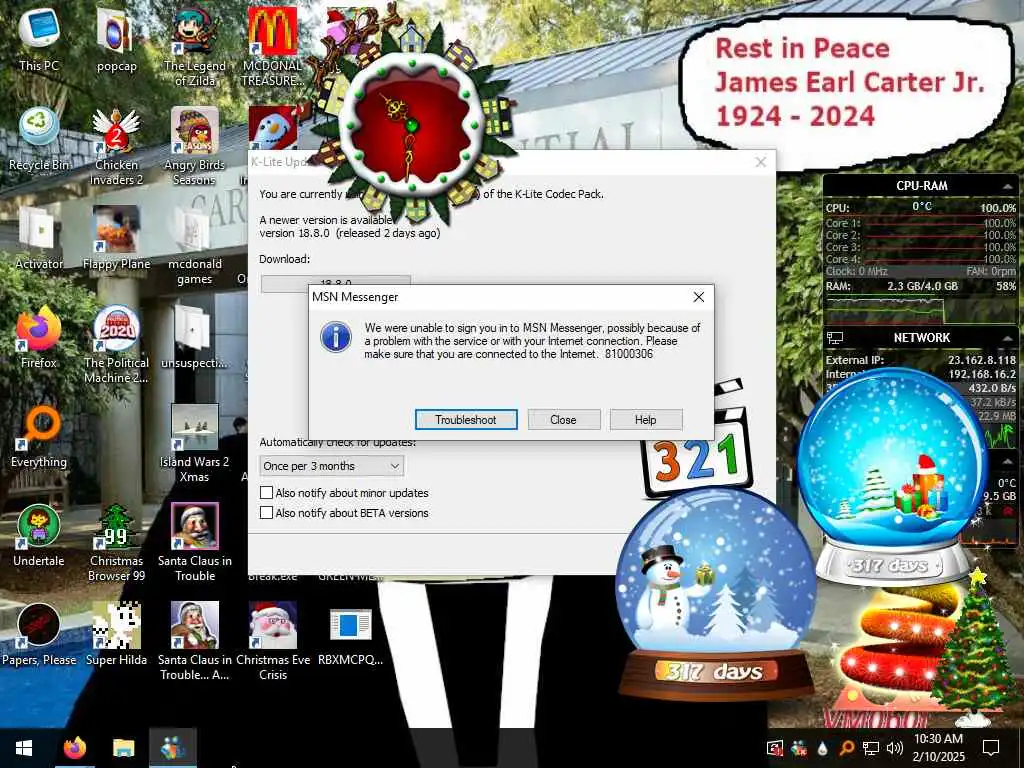1024x768 pixels.
Task: Launch The Political Machine 2020 shortcut
Action: point(116,345)
